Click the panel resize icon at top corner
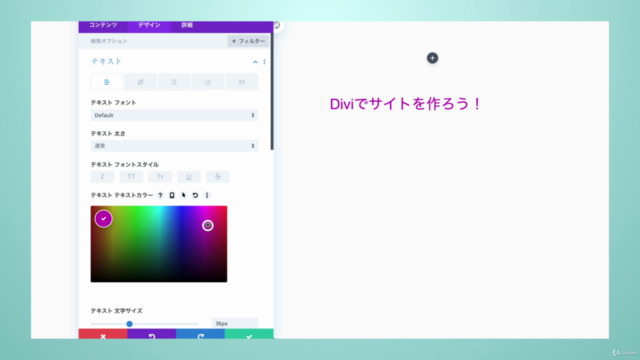This screenshot has height=360, width=640. pyautogui.click(x=277, y=26)
